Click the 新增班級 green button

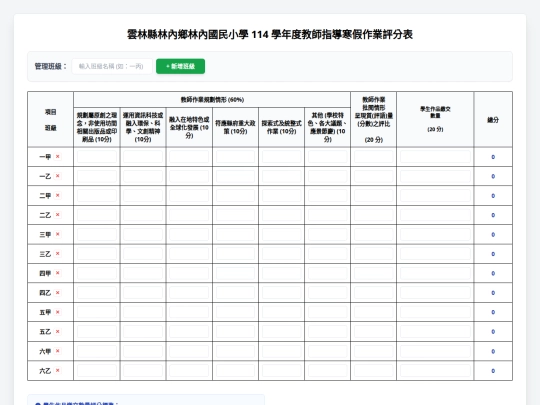(180, 66)
